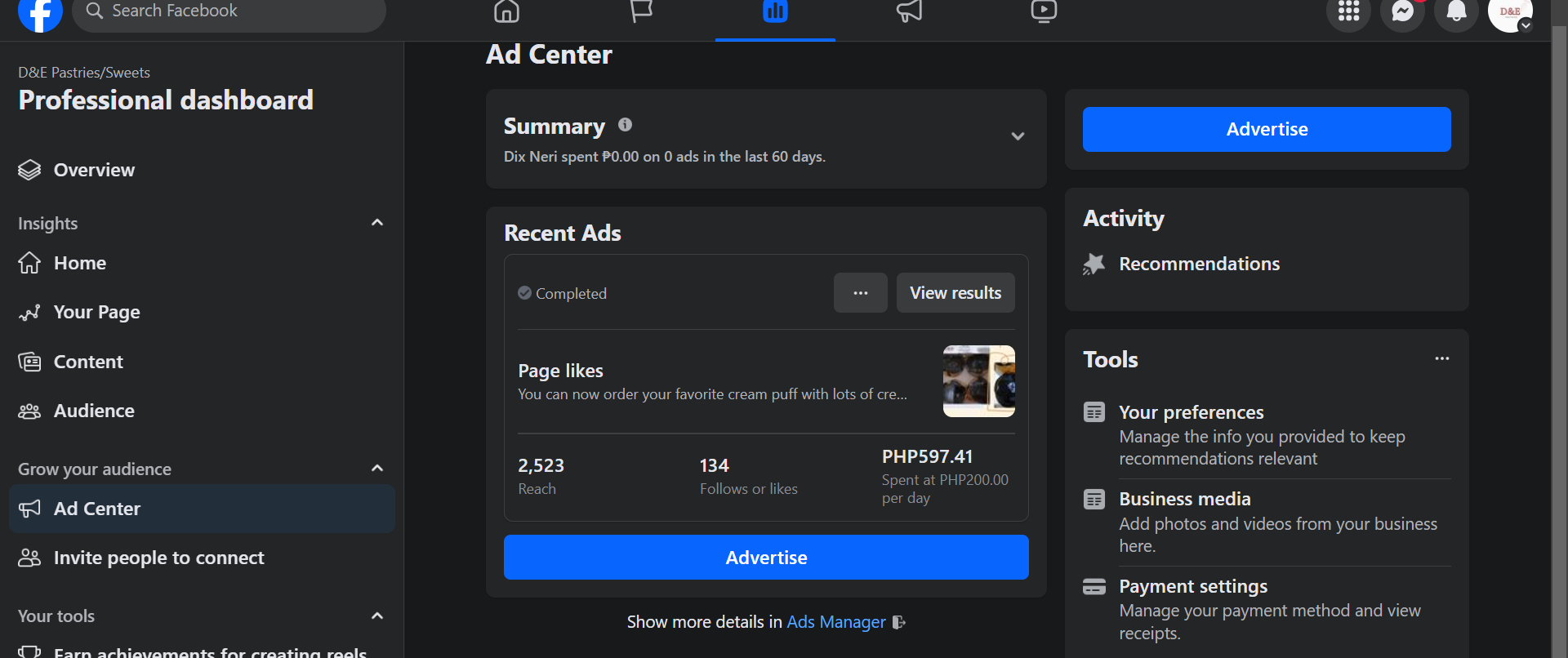
Task: Click the Home house icon in sidebar
Action: 29,263
